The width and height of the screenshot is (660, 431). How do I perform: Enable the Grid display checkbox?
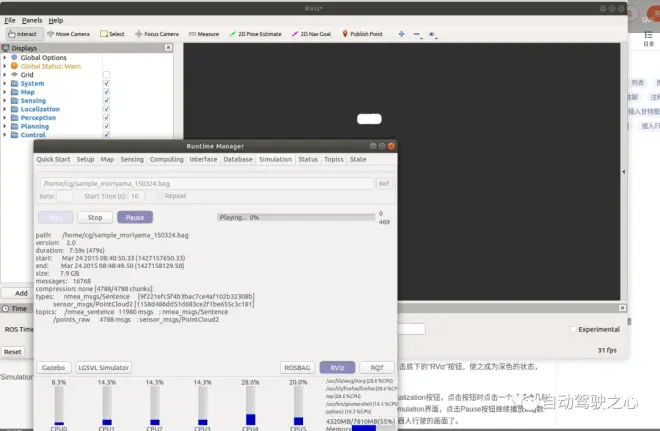106,74
